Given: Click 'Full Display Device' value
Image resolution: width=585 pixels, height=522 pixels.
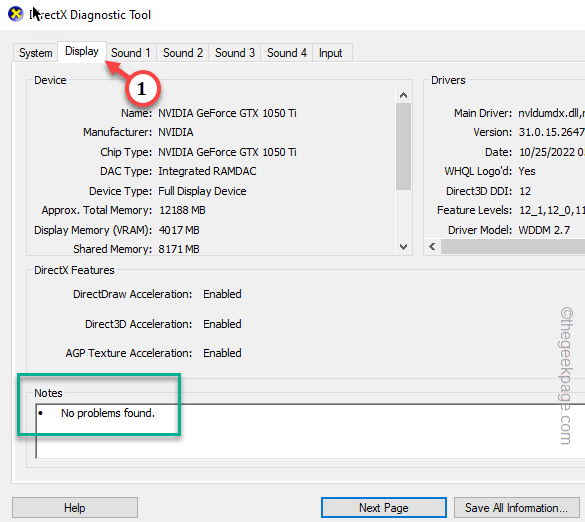Looking at the screenshot, I should click(202, 191).
